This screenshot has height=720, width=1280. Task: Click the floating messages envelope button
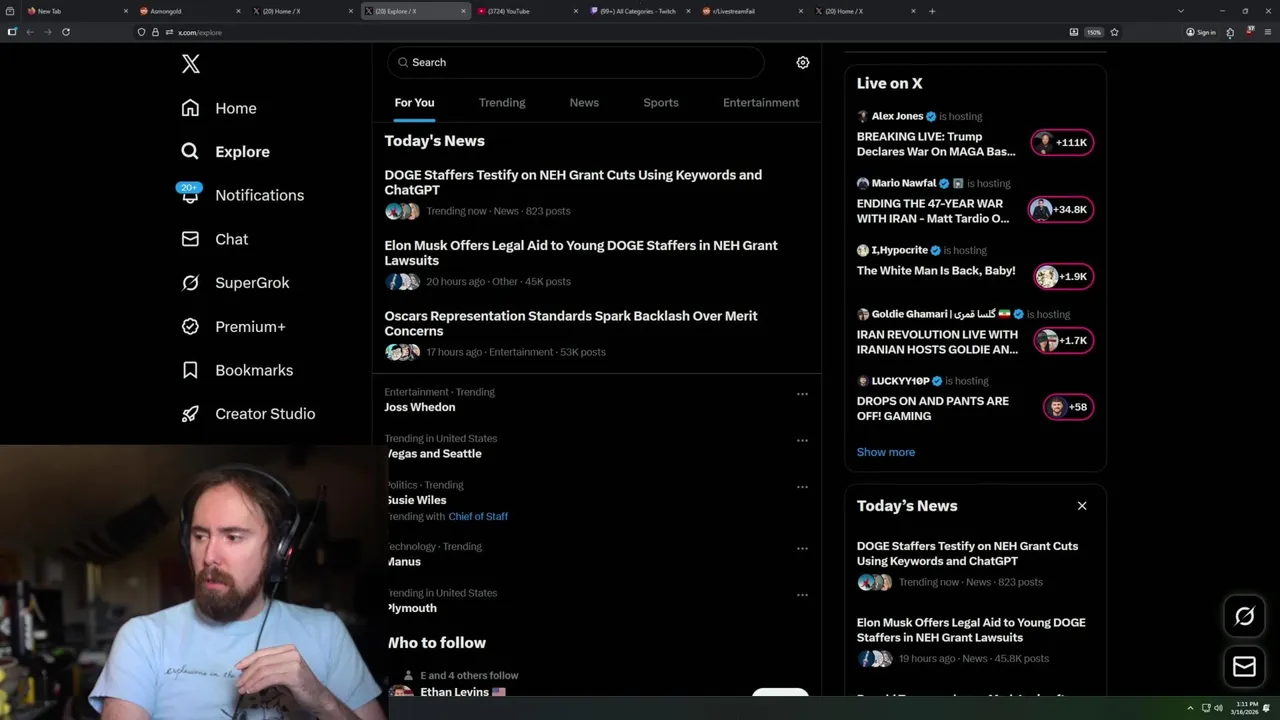point(1244,667)
